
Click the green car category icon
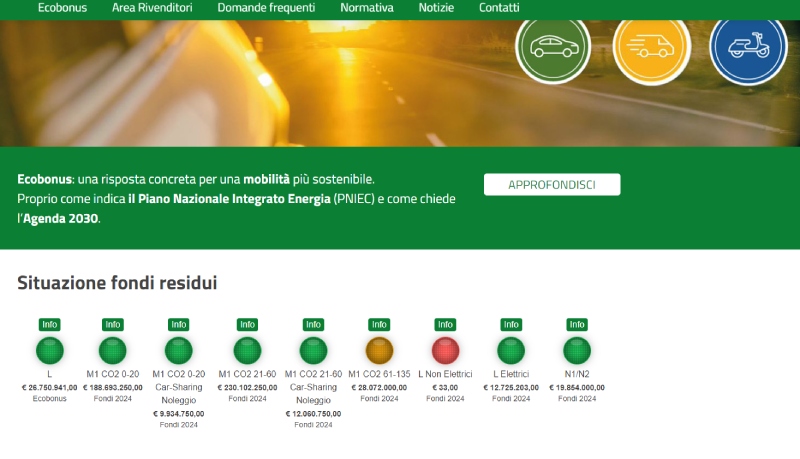(553, 47)
